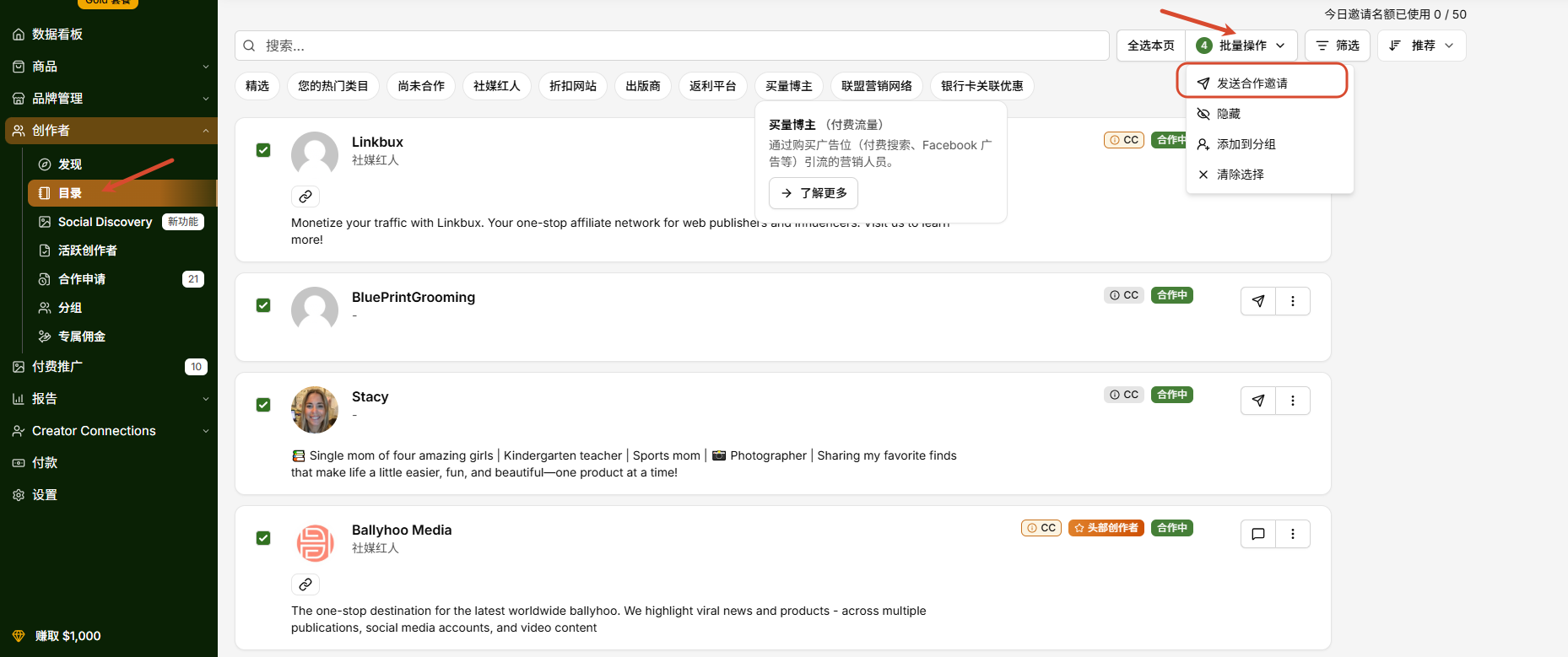The width and height of the screenshot is (1568, 657).
Task: Click the 社媒红人 filter chip
Action: [497, 86]
